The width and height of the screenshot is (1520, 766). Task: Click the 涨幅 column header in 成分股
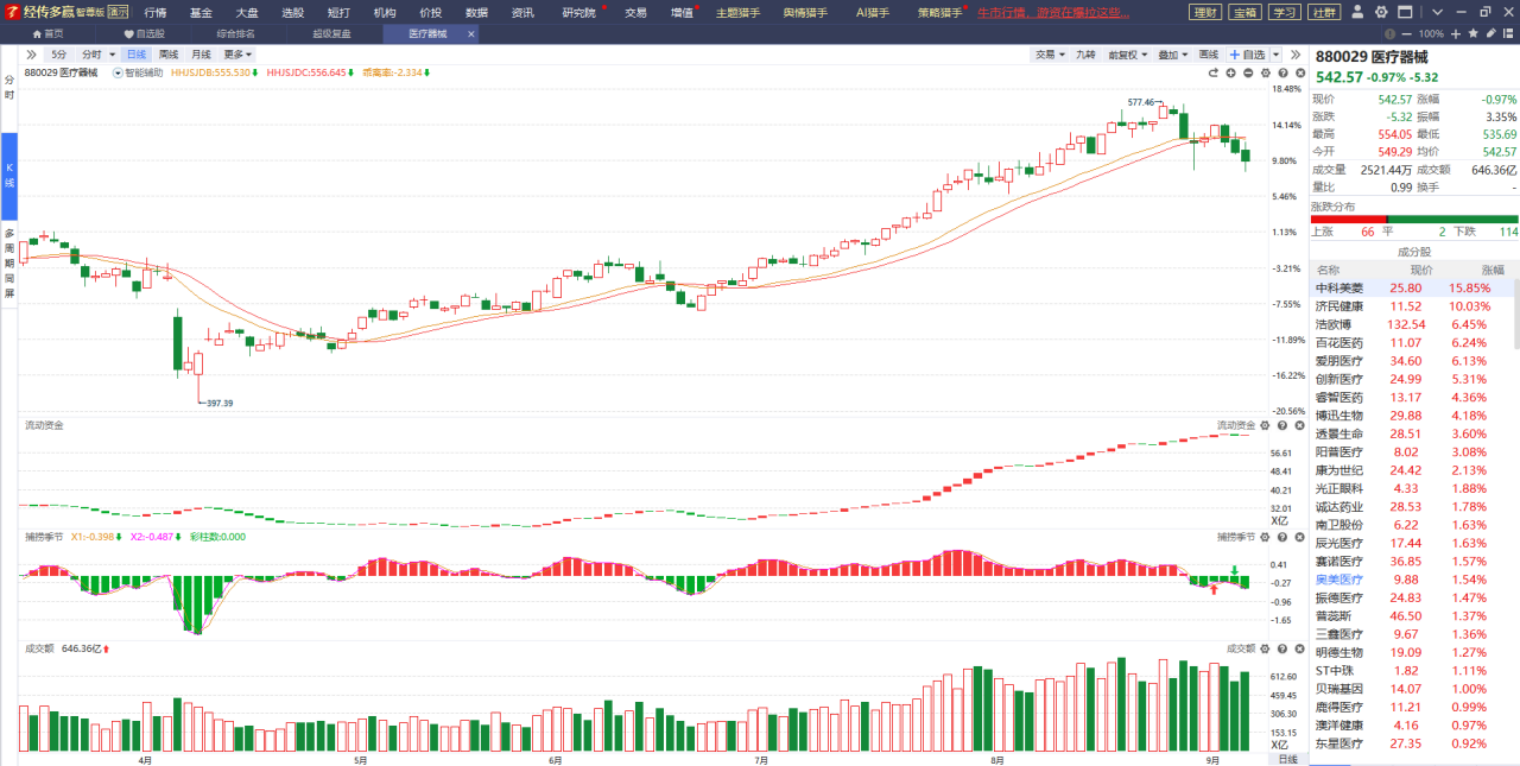point(1492,270)
